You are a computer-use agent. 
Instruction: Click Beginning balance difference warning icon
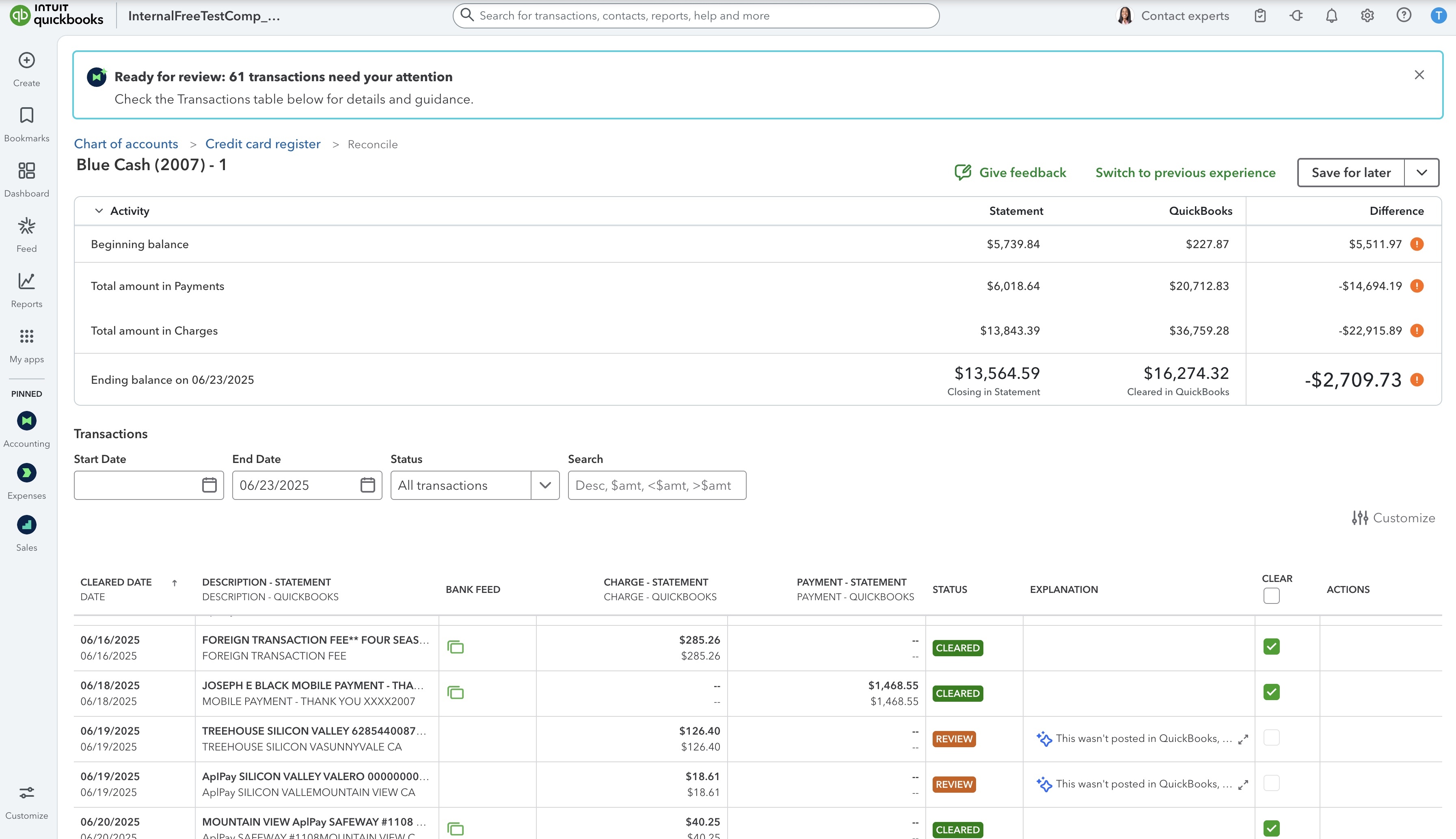[1417, 244]
